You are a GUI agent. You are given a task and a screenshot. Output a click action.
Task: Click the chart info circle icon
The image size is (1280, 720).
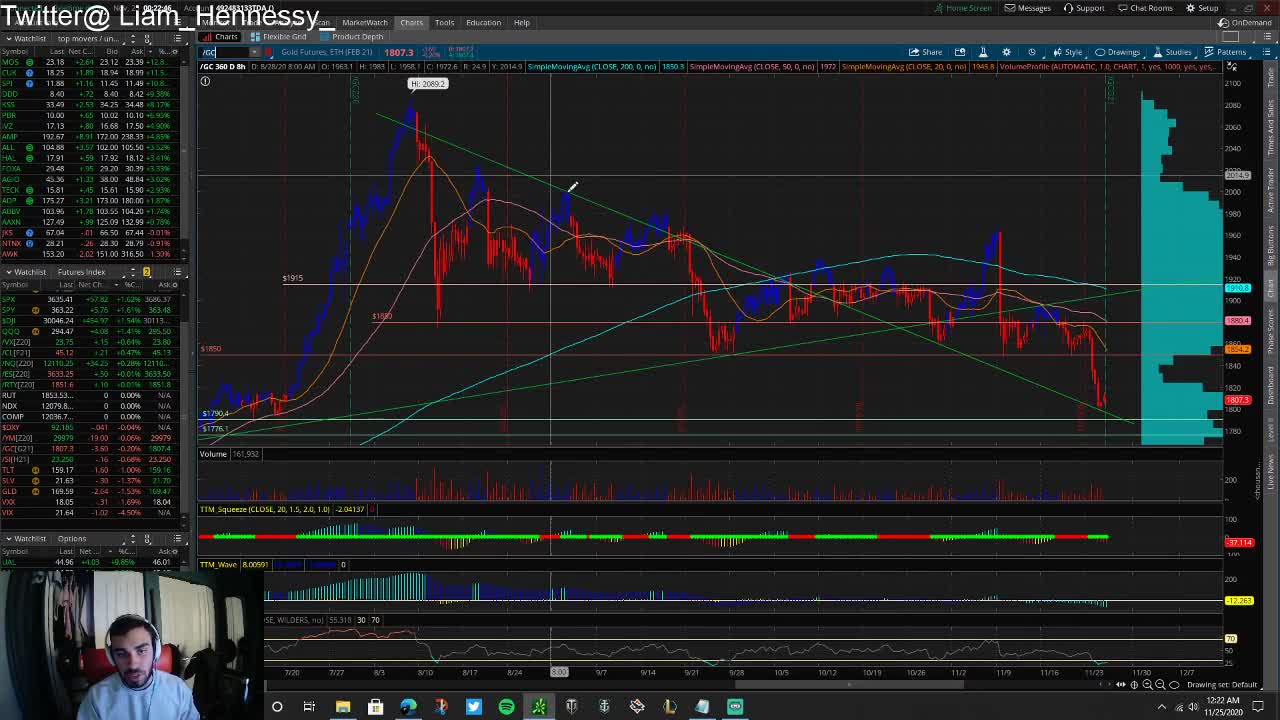click(x=205, y=82)
